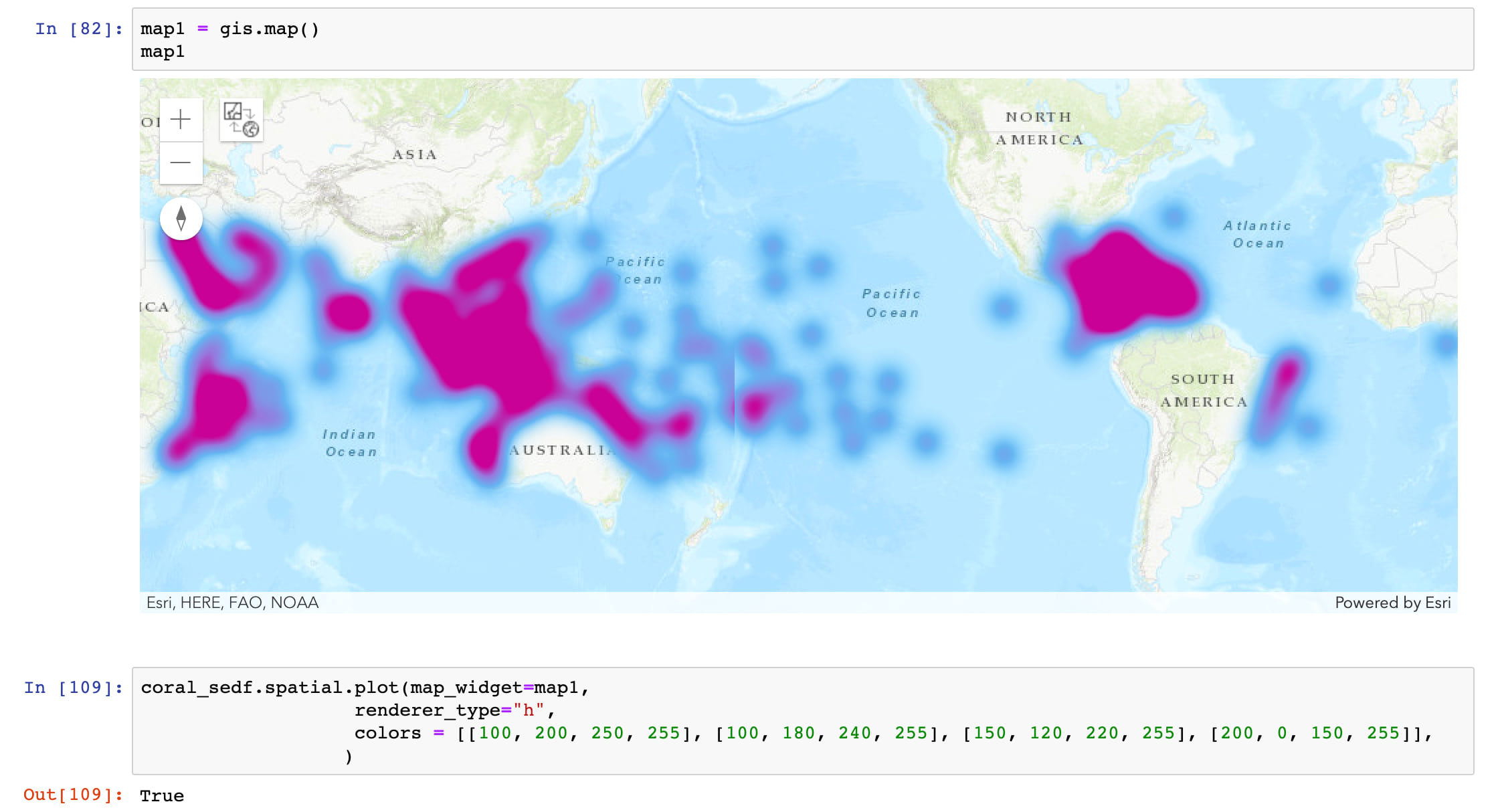Viewport: 1496px width, 812px height.
Task: Click the 'Esri, HERE, FAO, NOAA' attribution text
Action: pyautogui.click(x=232, y=603)
